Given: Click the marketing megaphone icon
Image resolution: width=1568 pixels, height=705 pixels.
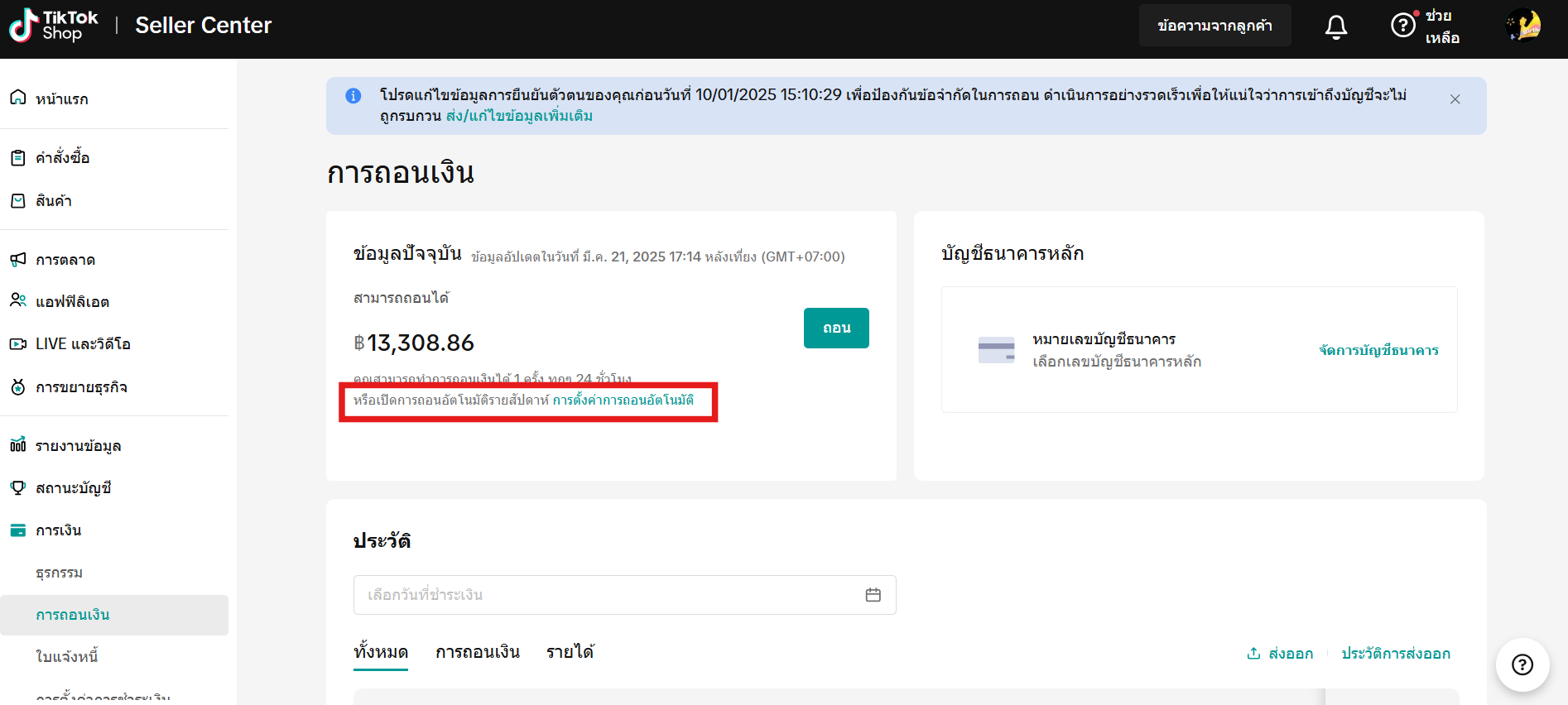Looking at the screenshot, I should [x=18, y=260].
